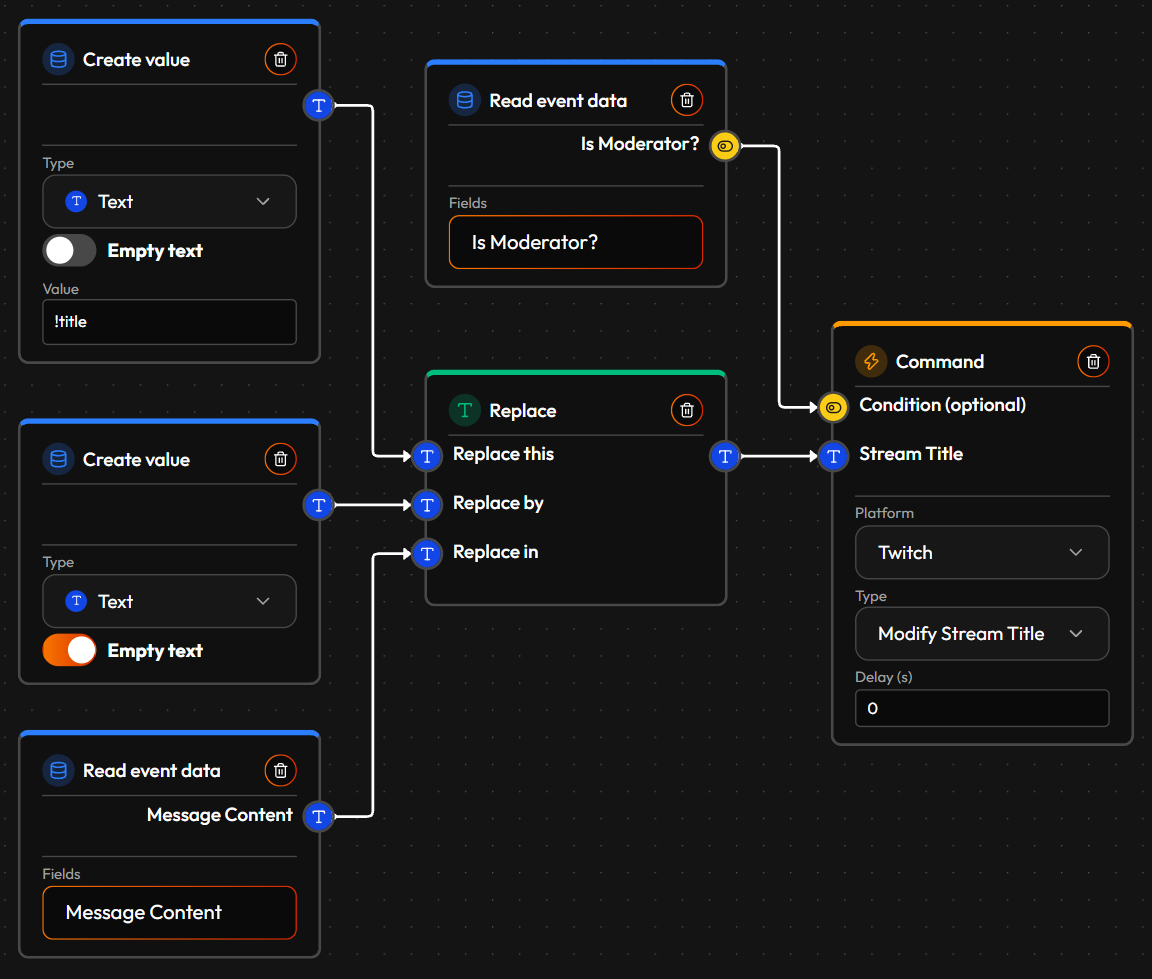
Task: Click the database icon of the Is Moderator? node
Action: coord(465,100)
